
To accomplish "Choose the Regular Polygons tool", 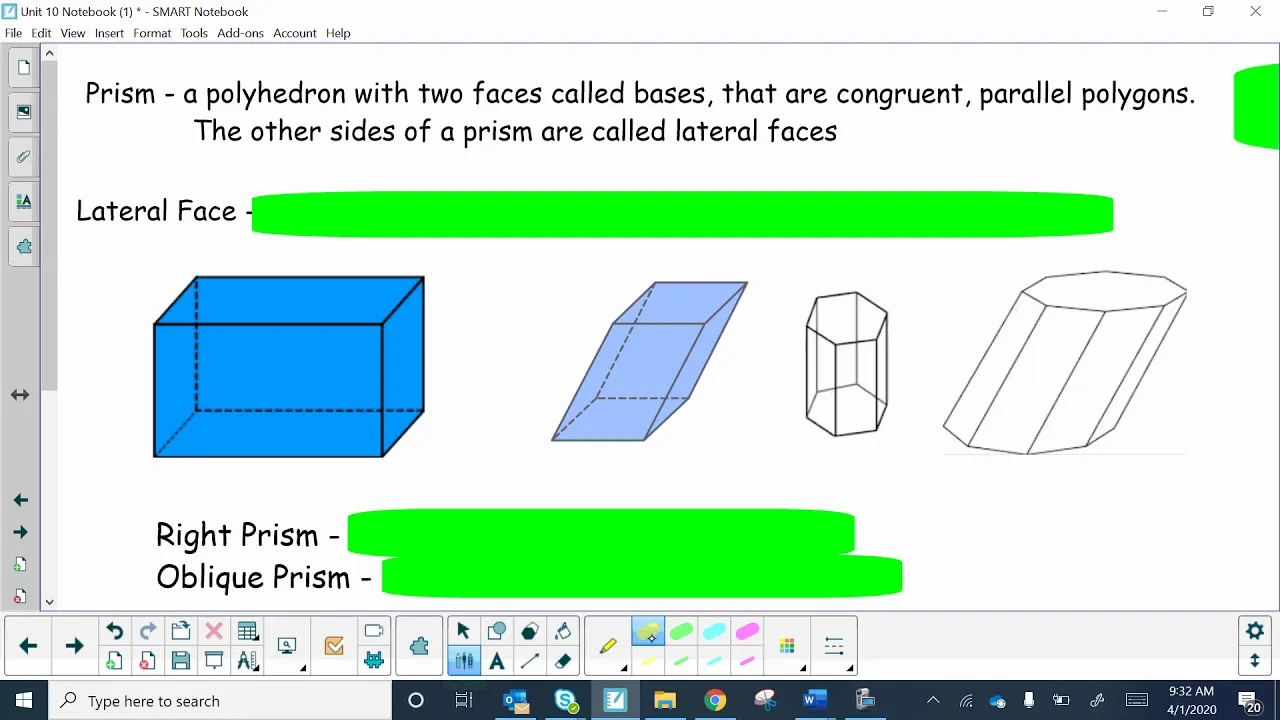I will tap(529, 631).
